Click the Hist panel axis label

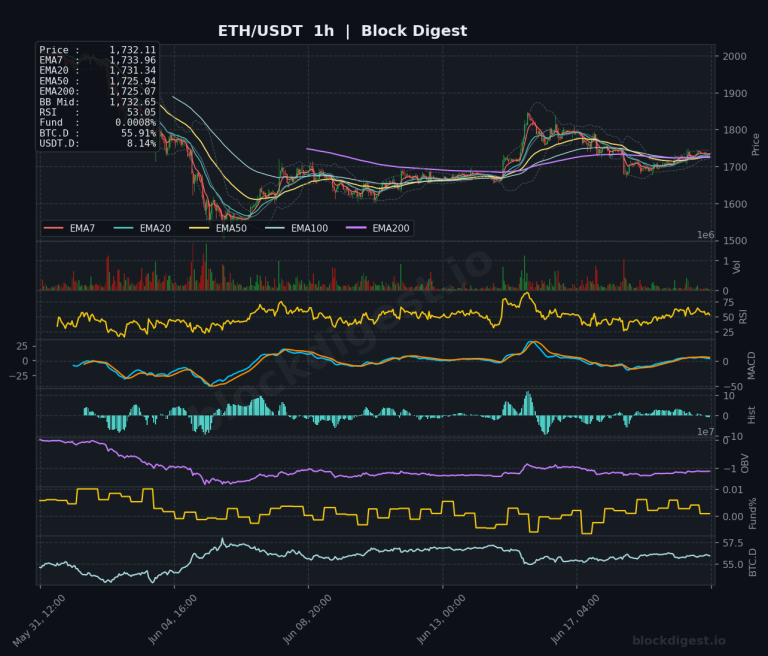751,415
